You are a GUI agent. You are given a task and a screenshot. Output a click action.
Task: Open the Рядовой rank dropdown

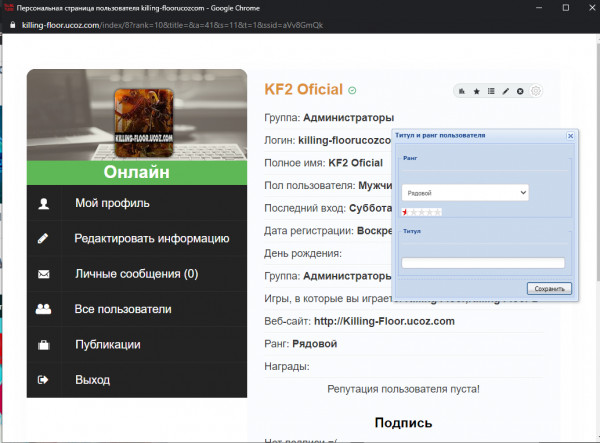tap(465, 193)
